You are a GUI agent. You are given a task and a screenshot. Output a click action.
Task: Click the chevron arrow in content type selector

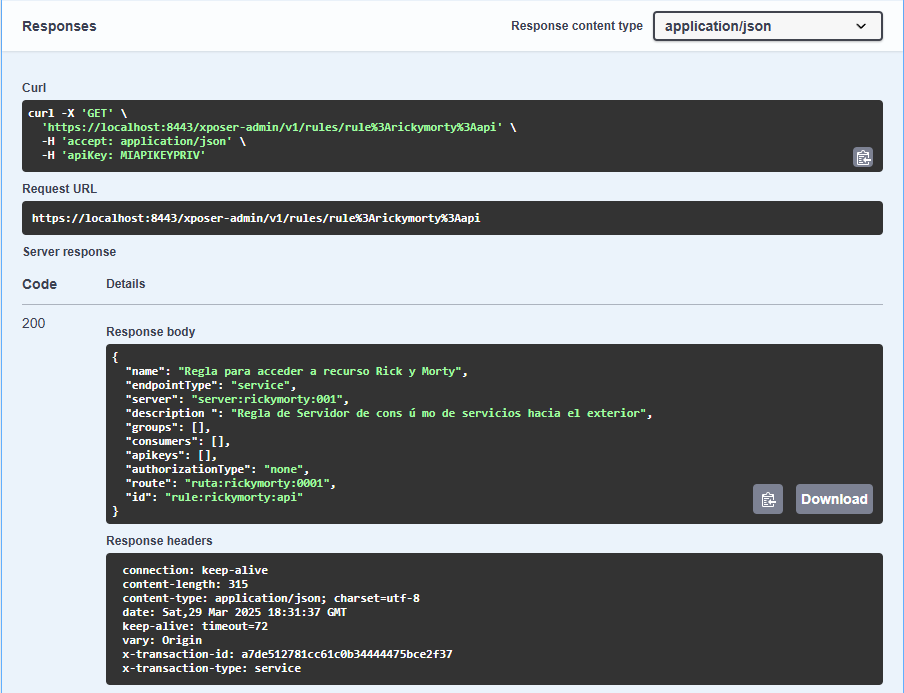click(862, 26)
